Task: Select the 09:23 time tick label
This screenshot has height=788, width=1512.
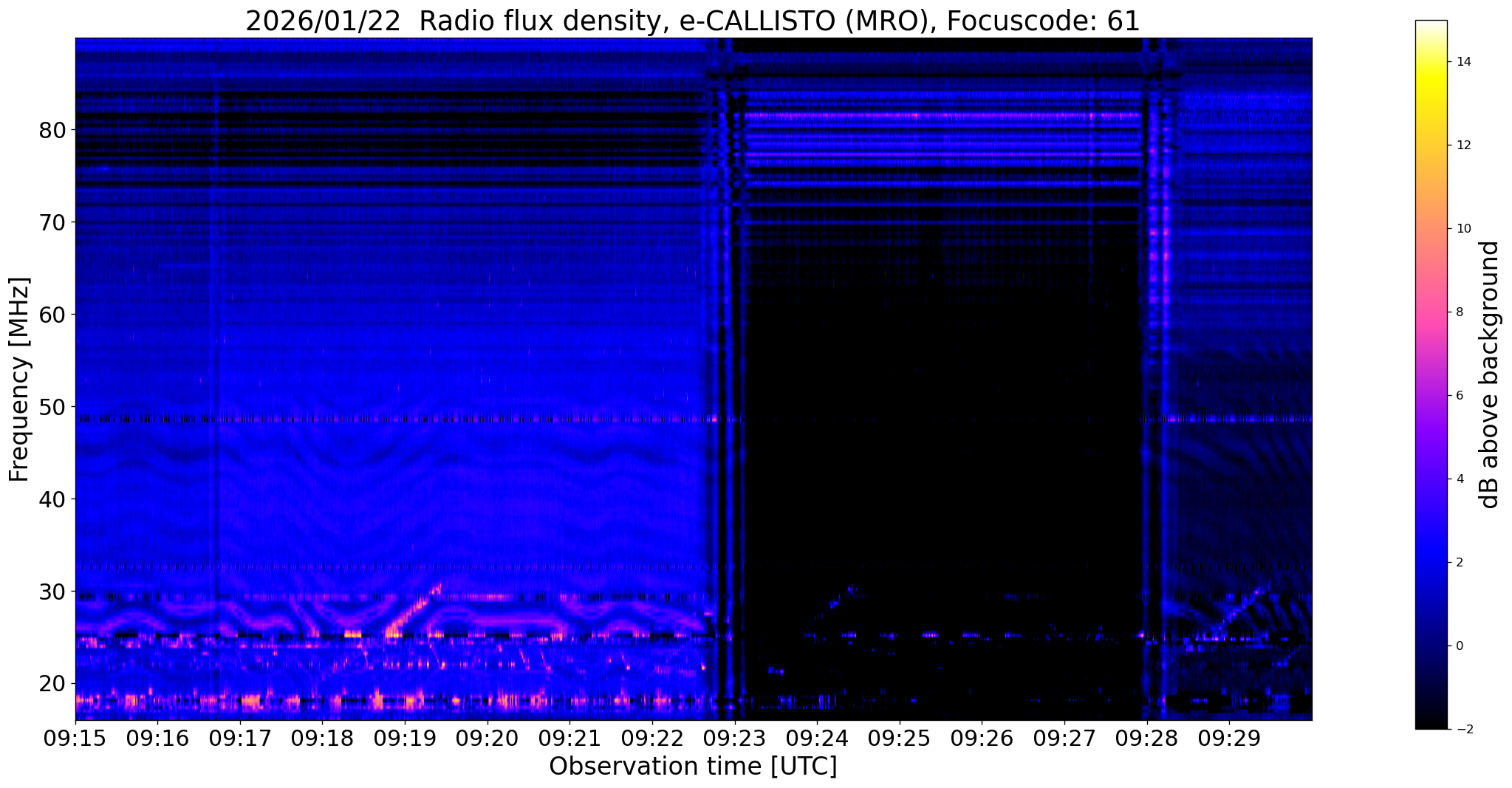Action: tap(734, 739)
